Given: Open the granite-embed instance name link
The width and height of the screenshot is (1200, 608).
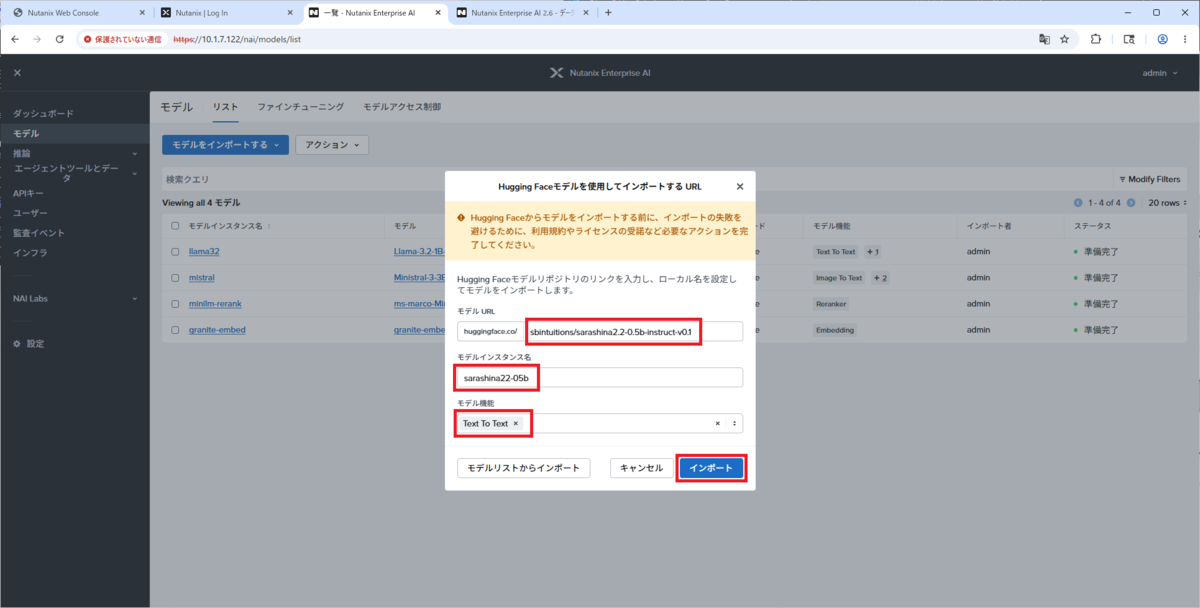Looking at the screenshot, I should tap(216, 330).
